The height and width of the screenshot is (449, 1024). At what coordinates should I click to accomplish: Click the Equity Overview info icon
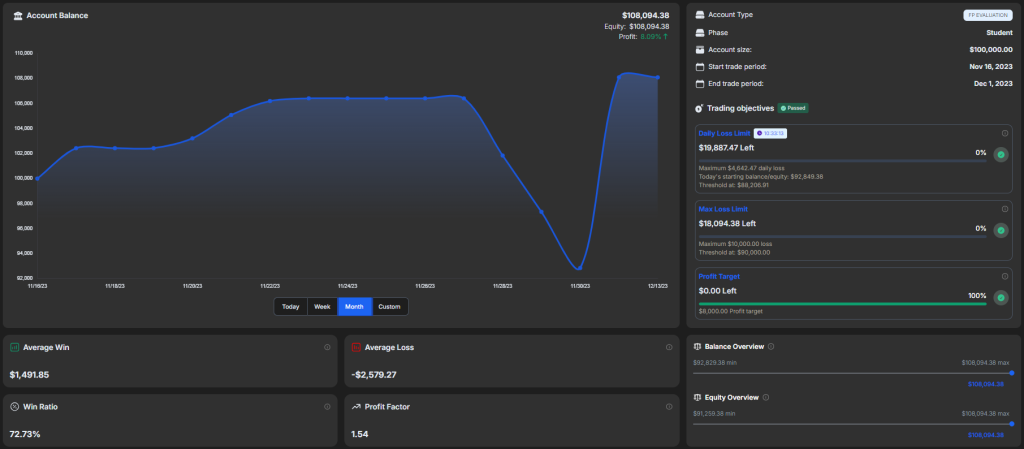click(x=767, y=397)
